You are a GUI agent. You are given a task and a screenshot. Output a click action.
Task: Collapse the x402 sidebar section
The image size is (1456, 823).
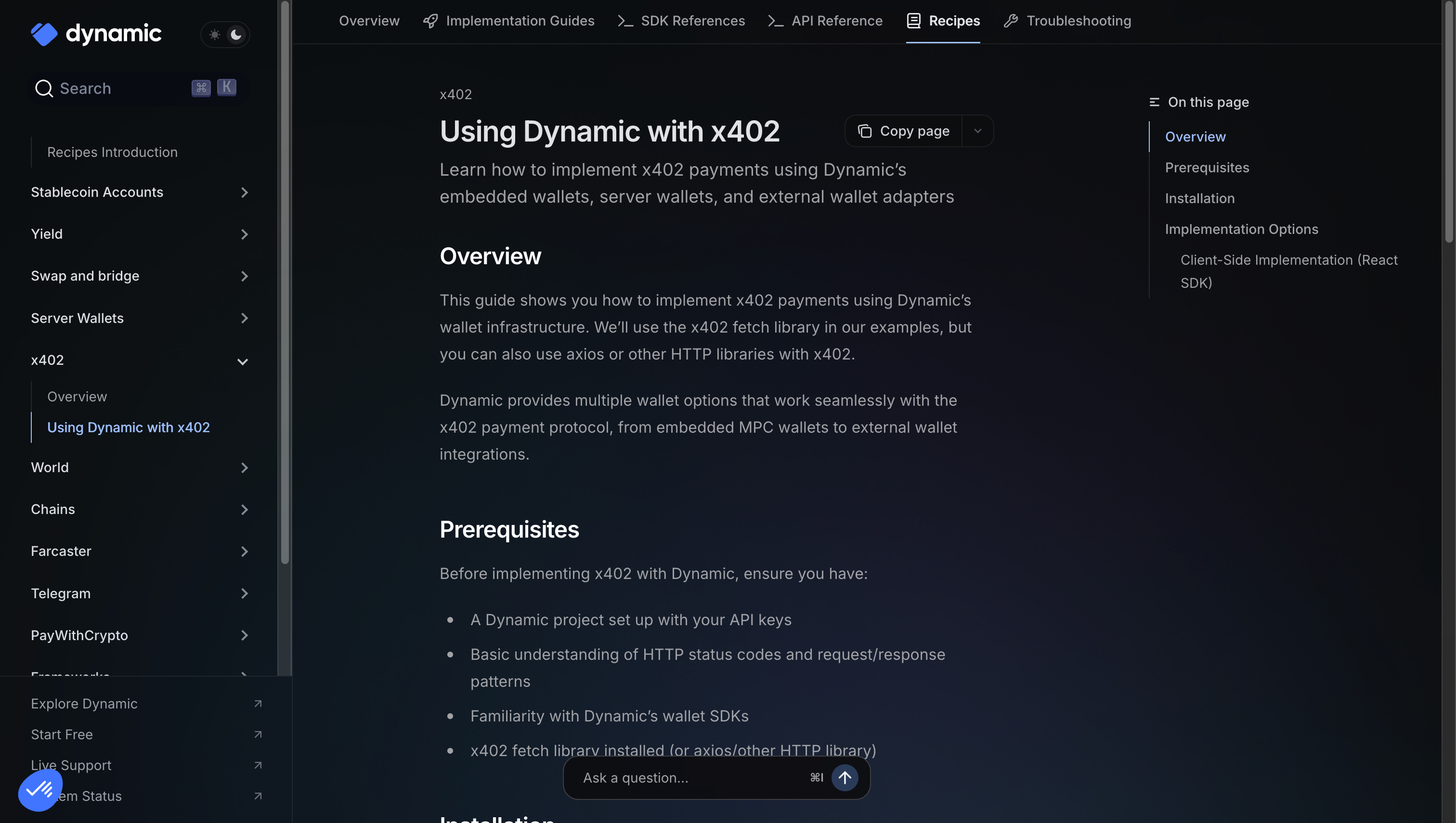[x=243, y=361]
